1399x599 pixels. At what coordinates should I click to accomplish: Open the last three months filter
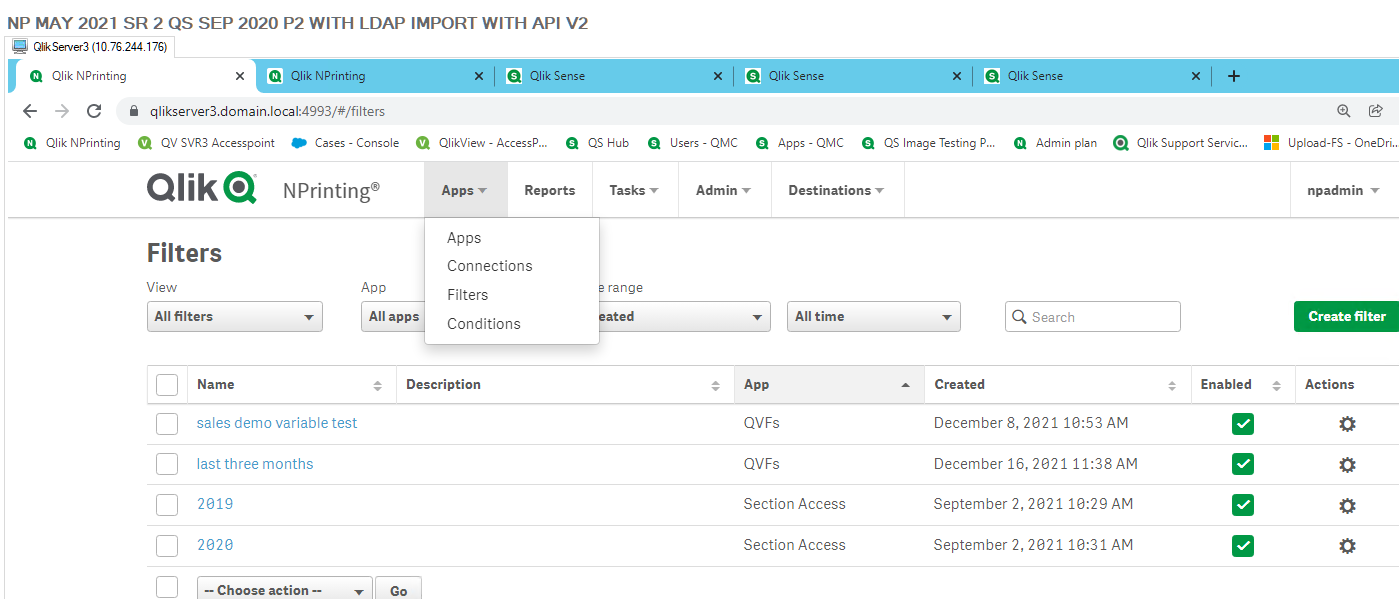point(255,464)
